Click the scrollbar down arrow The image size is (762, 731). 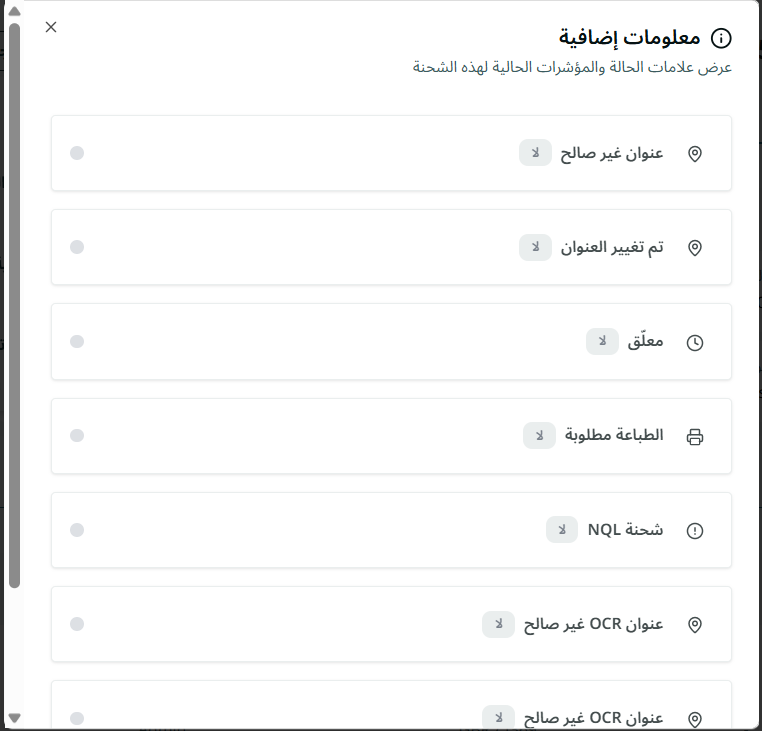[15, 717]
